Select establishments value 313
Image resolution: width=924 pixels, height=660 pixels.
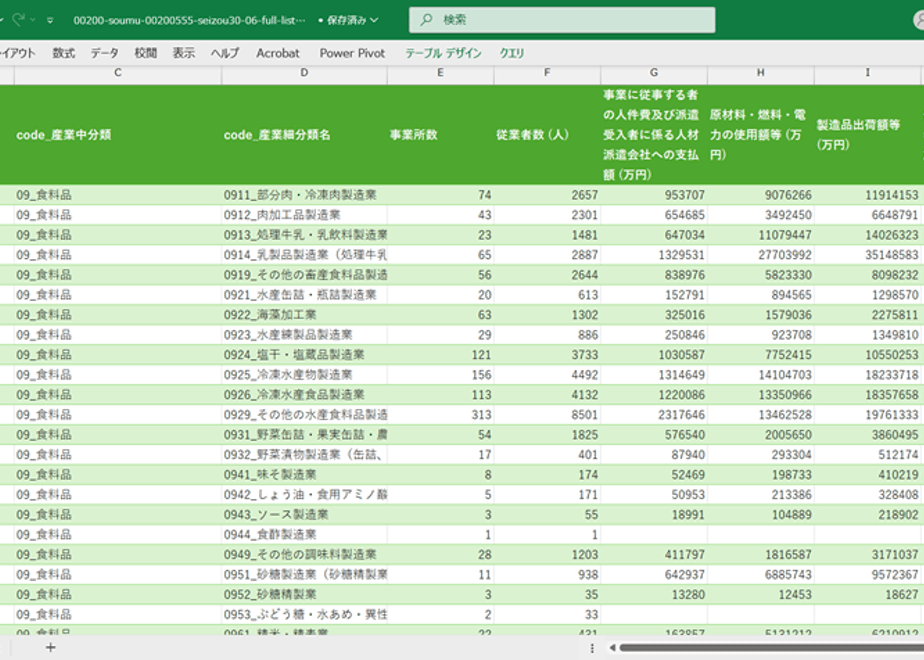pos(440,415)
